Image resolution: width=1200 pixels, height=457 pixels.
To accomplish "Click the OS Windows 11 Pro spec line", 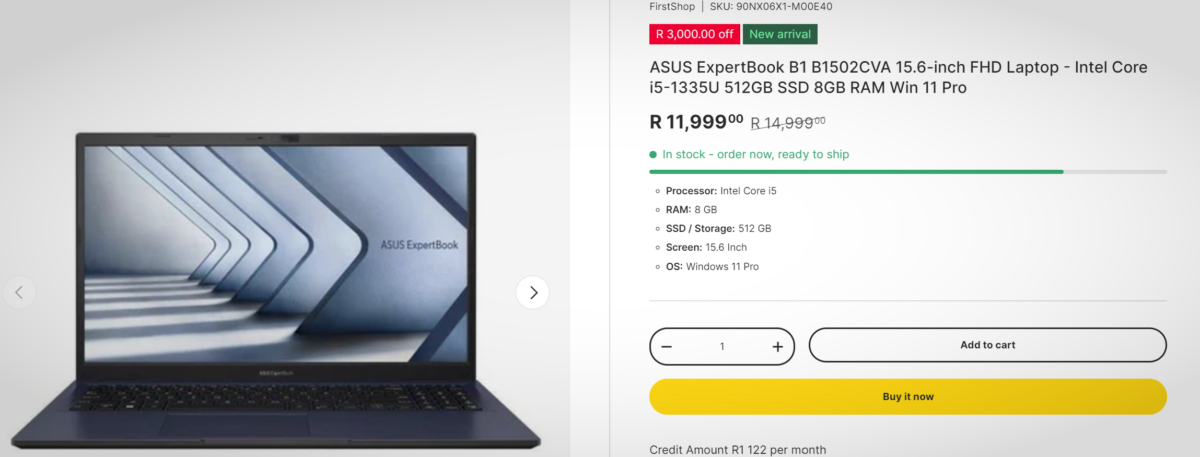I will point(712,266).
